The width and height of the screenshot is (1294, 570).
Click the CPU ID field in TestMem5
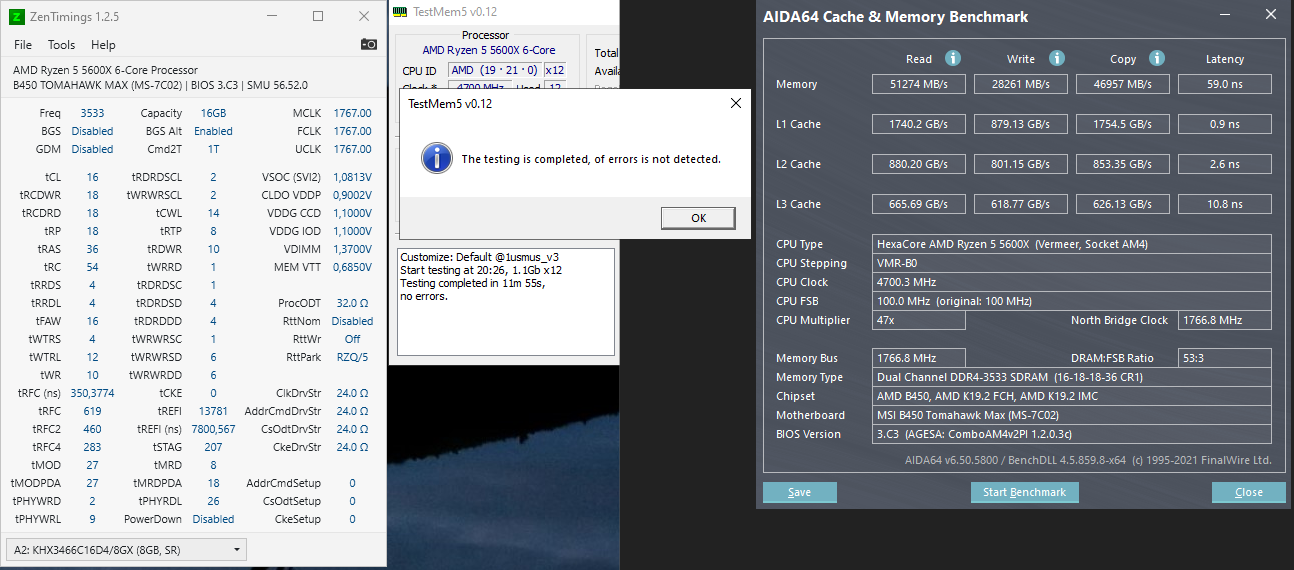[x=494, y=70]
